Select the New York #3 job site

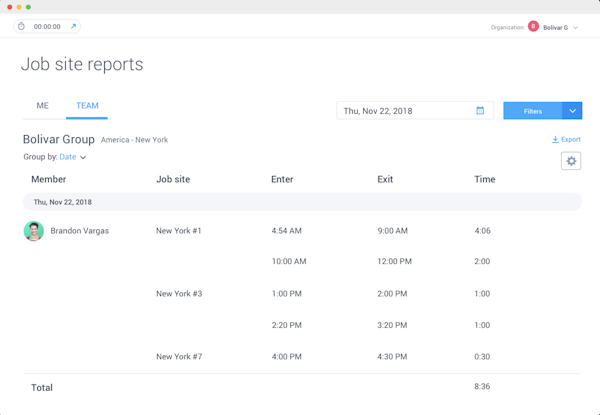click(x=179, y=294)
